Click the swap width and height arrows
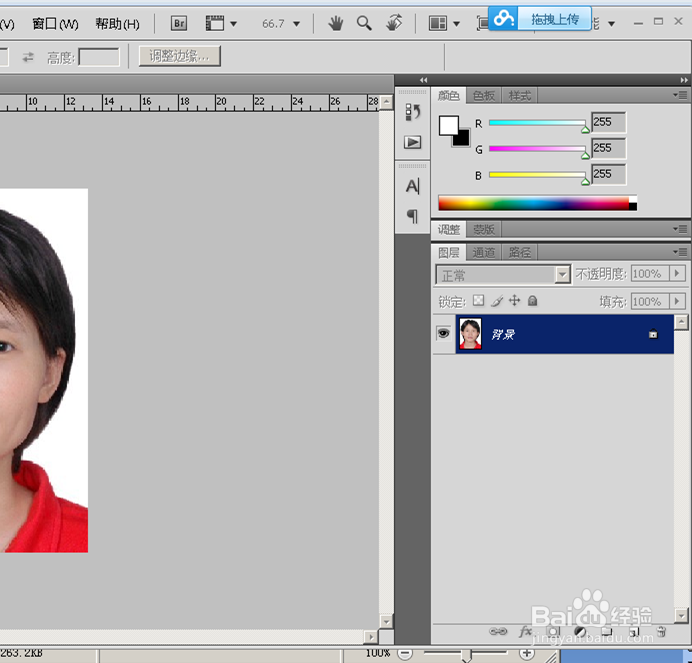Image resolution: width=692 pixels, height=663 pixels. (28, 57)
